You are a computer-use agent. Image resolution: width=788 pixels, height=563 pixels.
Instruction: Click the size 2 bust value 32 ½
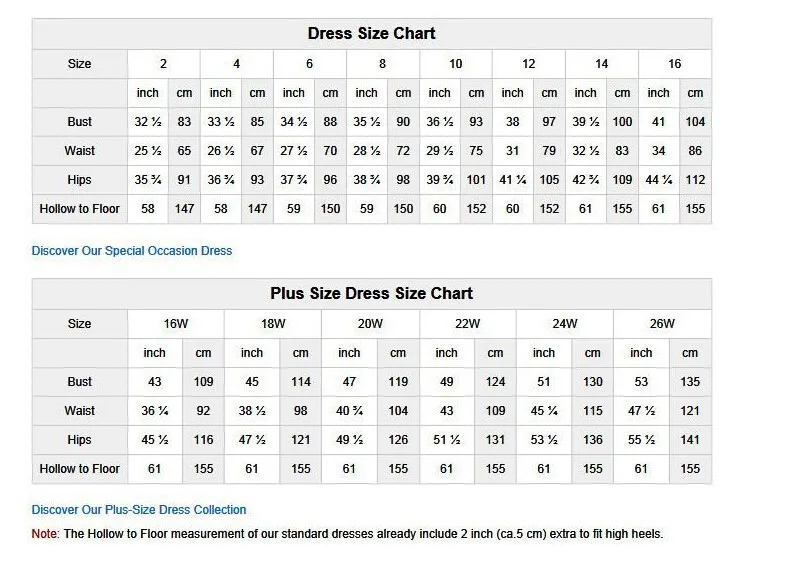[148, 122]
